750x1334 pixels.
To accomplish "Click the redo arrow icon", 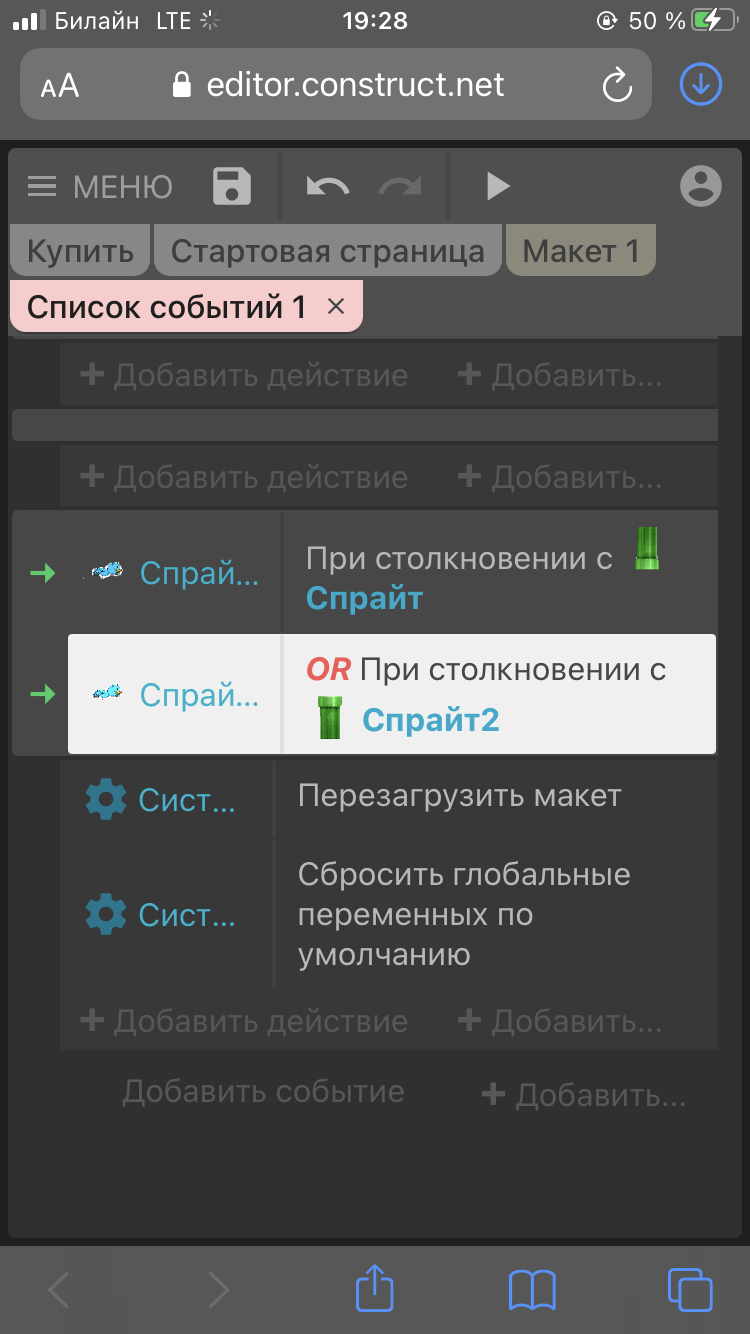I will [x=400, y=187].
